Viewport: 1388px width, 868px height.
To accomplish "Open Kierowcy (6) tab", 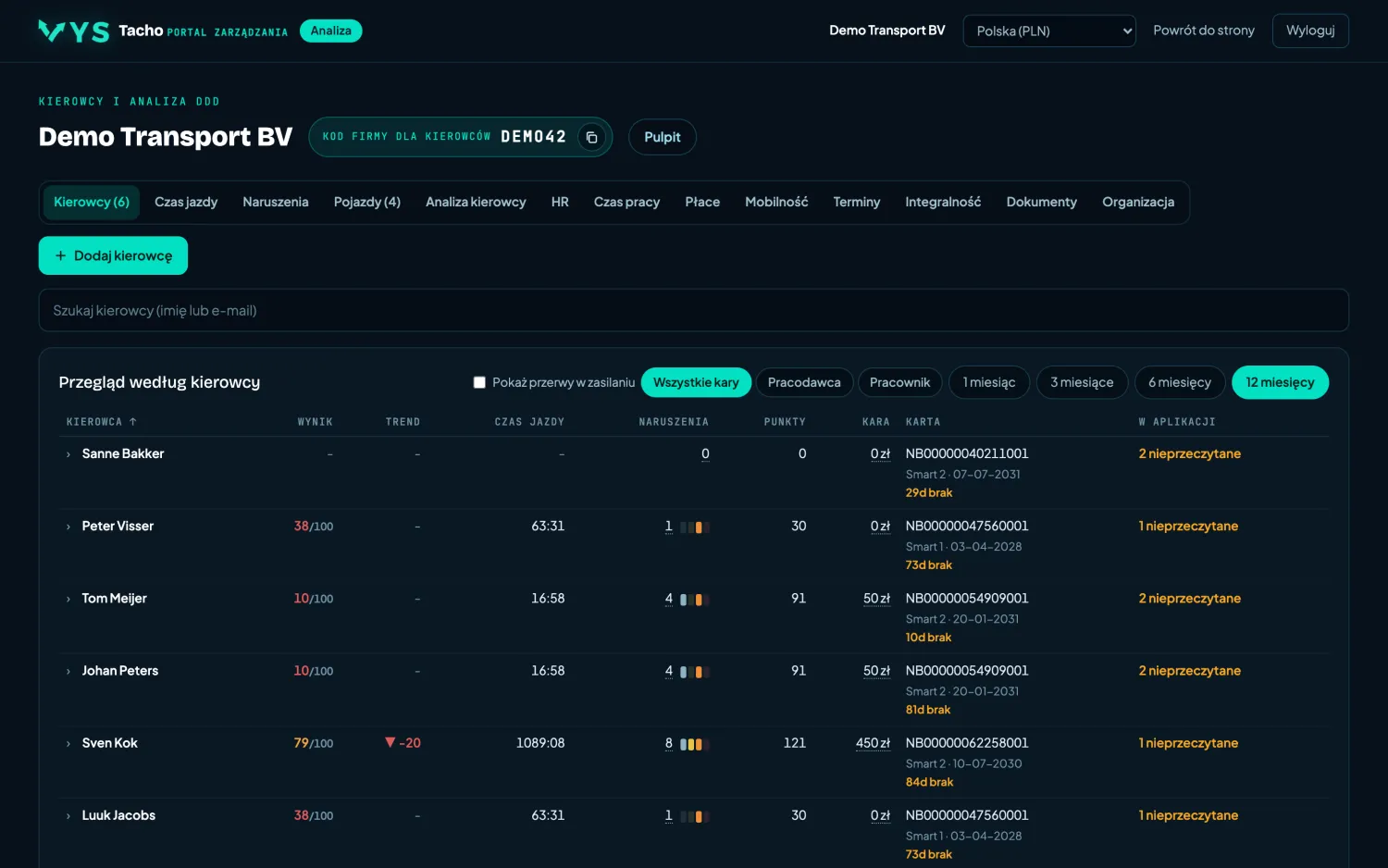I will pos(92,202).
